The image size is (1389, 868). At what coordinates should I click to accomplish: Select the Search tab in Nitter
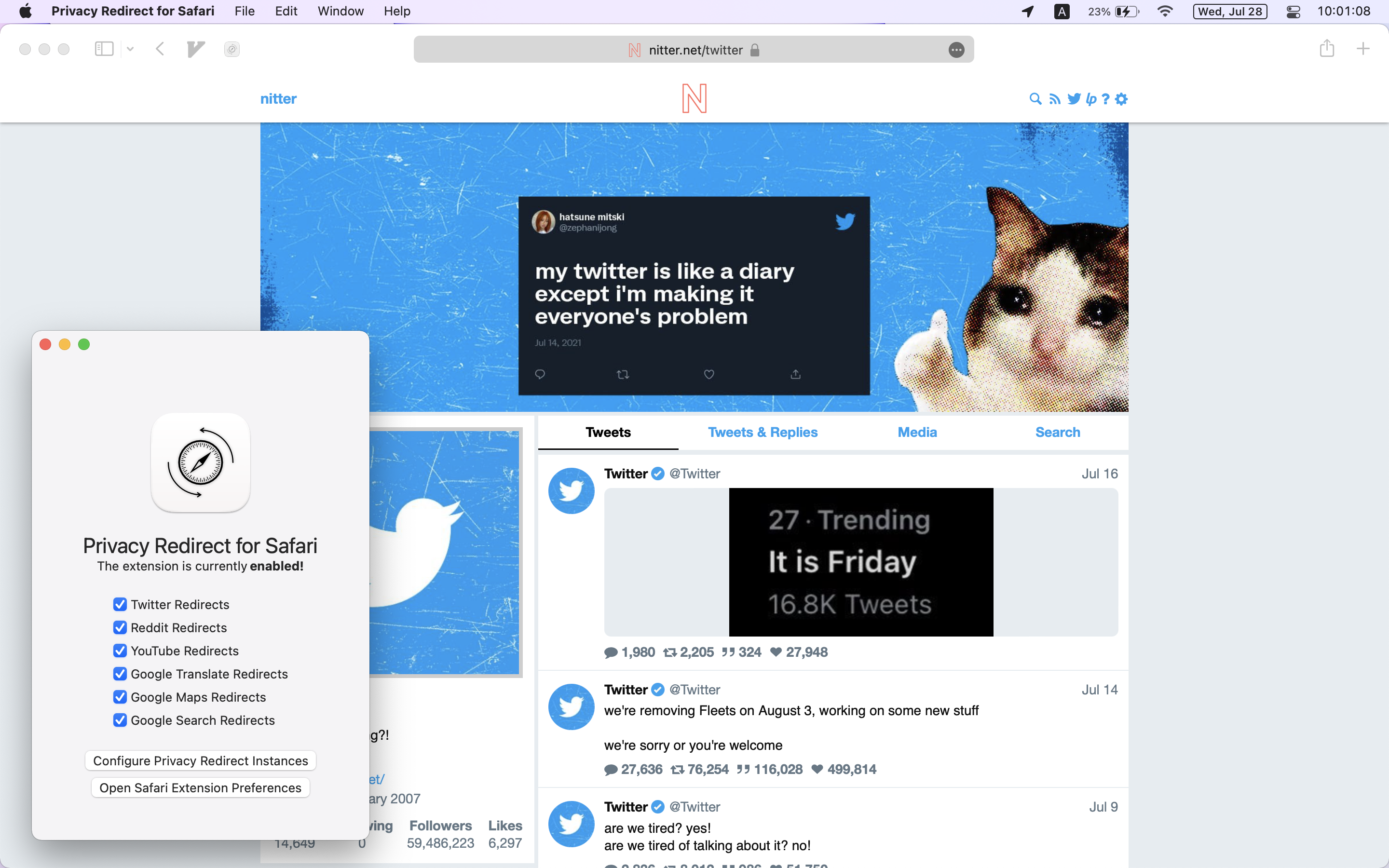pos(1058,431)
